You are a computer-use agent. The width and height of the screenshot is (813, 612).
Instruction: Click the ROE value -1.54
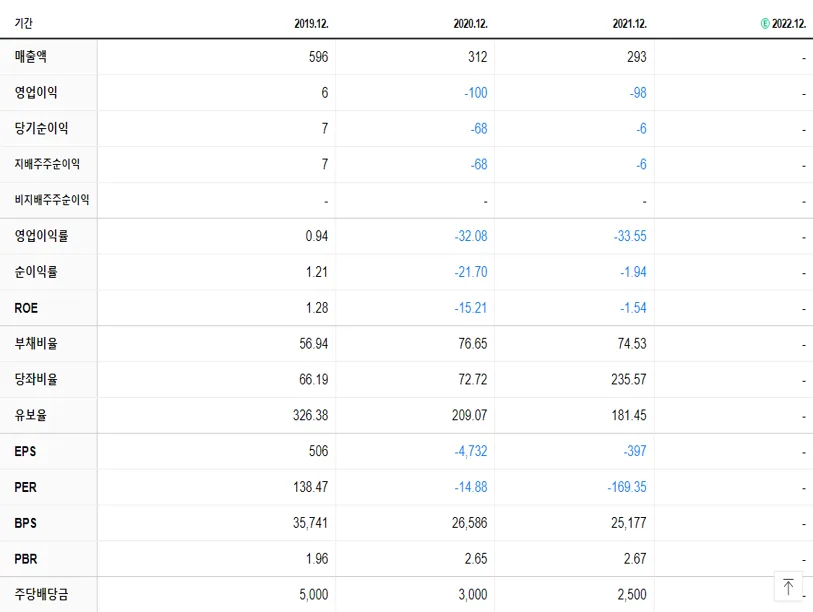tap(634, 308)
